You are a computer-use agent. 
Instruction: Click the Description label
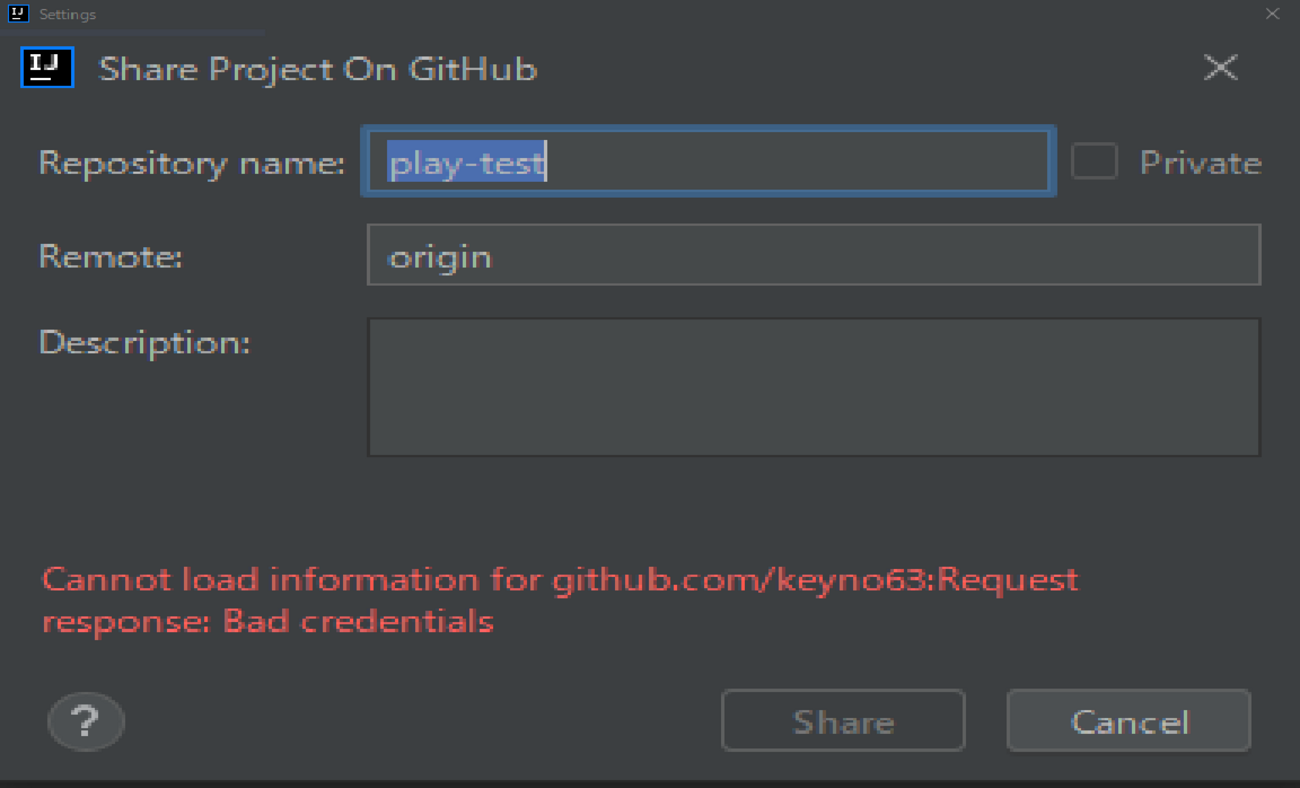[144, 343]
